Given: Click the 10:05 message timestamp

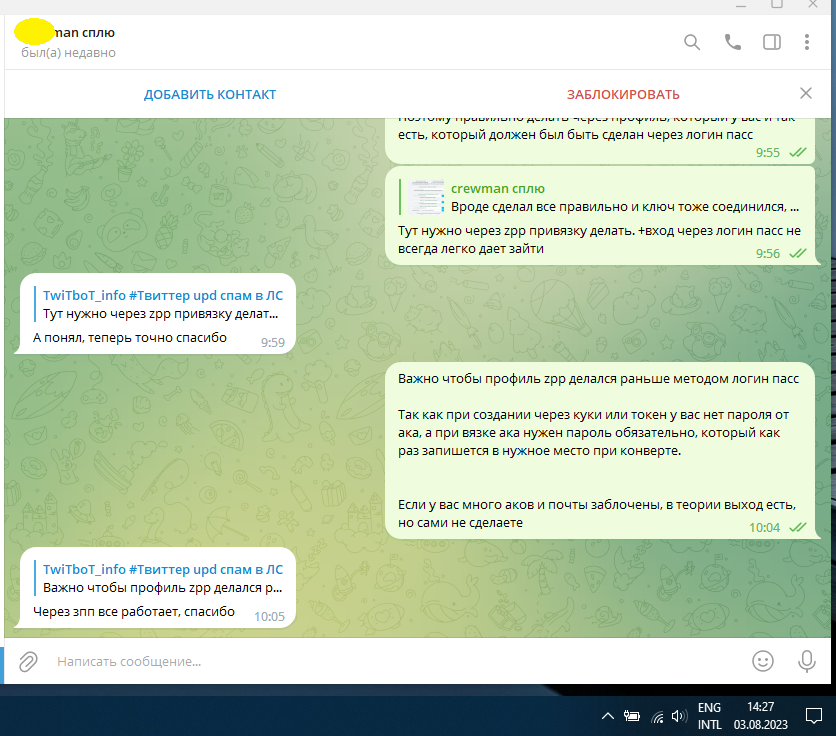Looking at the screenshot, I should [269, 617].
